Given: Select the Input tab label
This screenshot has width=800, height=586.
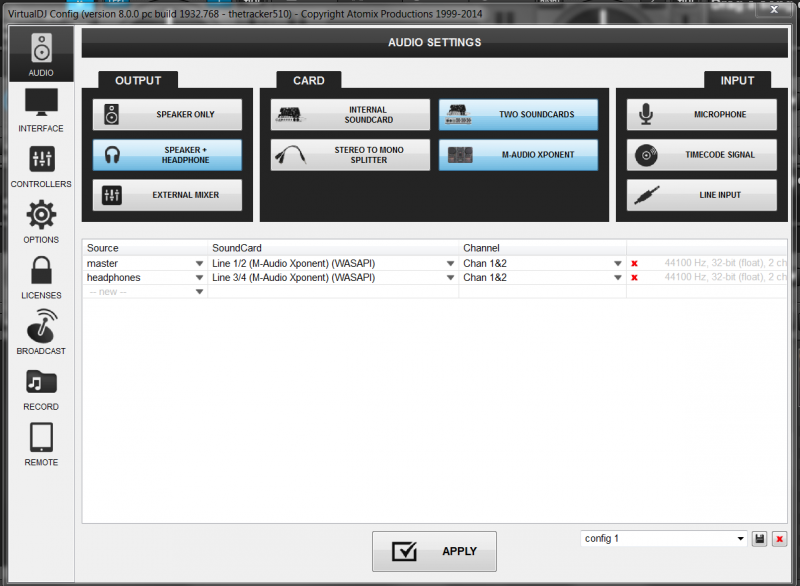Looking at the screenshot, I should [x=737, y=81].
